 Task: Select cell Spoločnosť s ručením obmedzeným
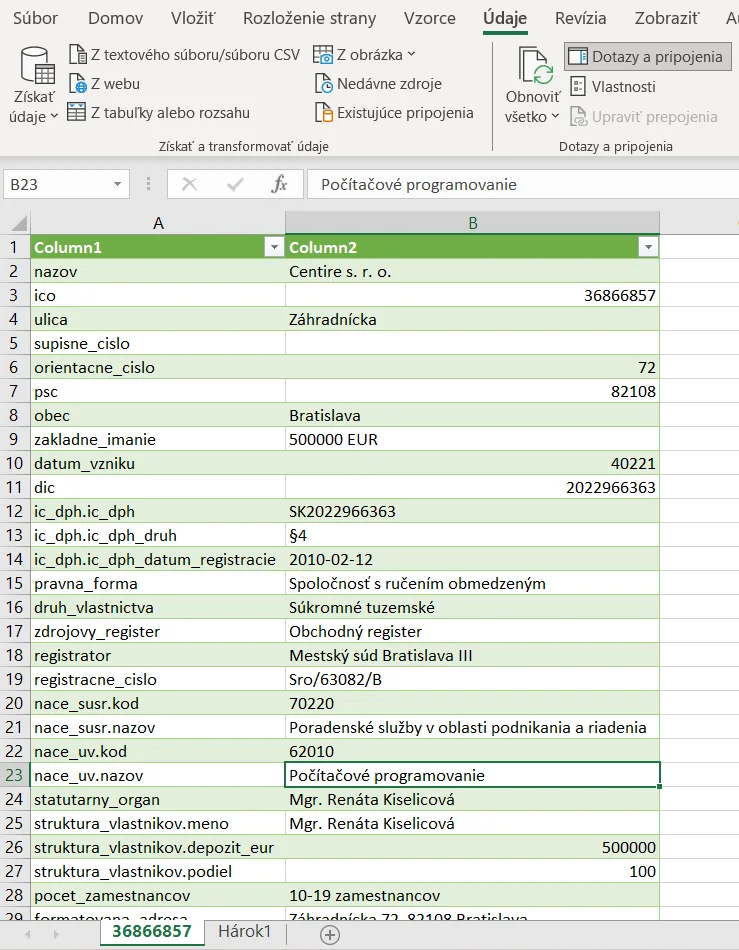point(472,583)
